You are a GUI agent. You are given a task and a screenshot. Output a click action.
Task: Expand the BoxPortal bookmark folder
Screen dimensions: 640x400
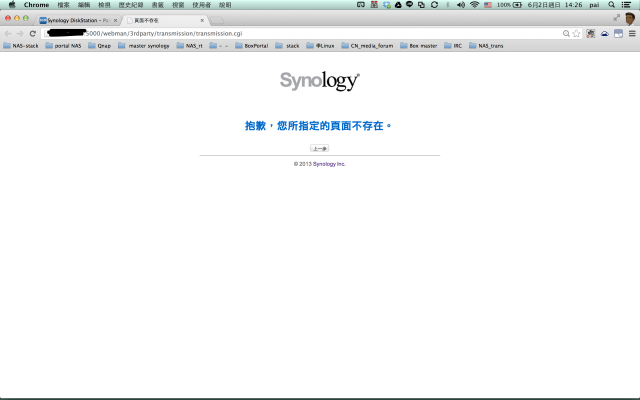252,46
